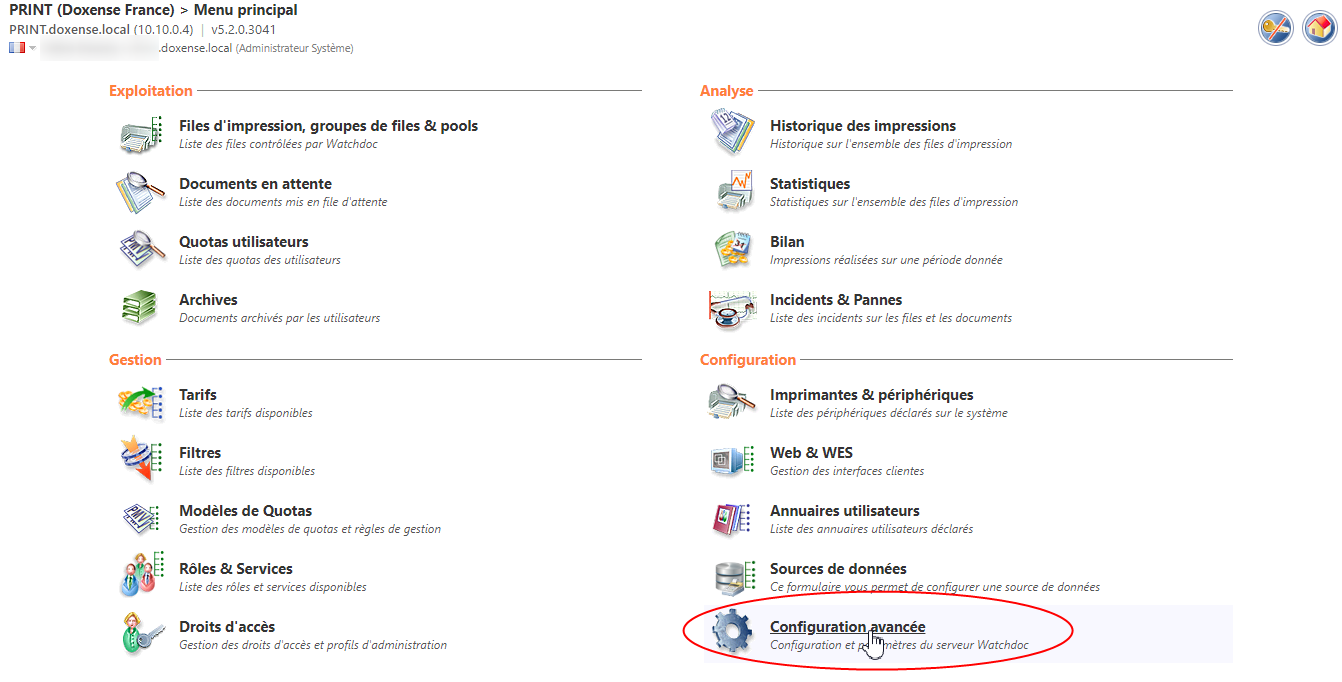Screen dimensions: 1342x682
Task: Click the Bilan calendar and coins icon
Action: pyautogui.click(x=733, y=250)
